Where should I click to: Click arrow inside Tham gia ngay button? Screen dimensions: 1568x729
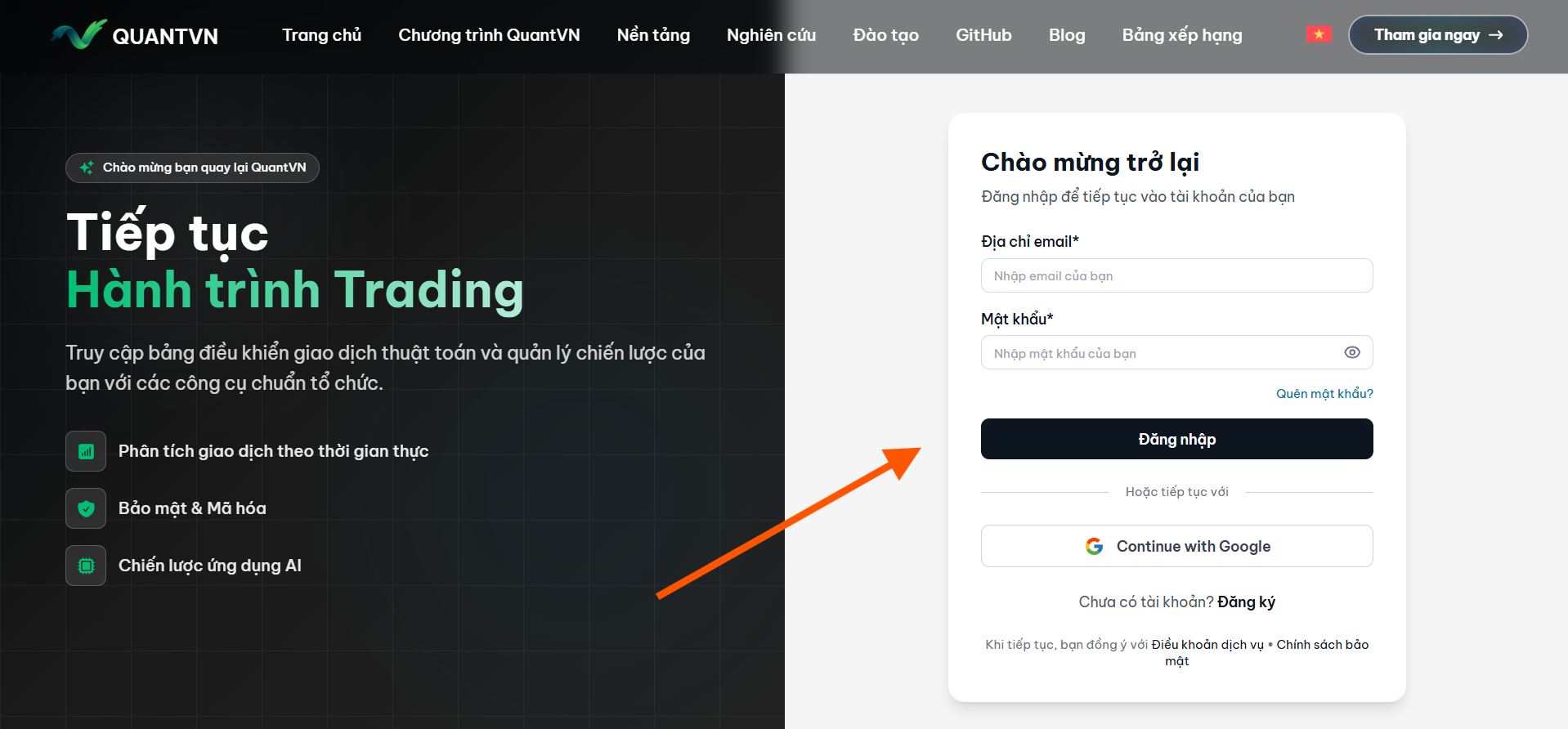pos(1495,35)
